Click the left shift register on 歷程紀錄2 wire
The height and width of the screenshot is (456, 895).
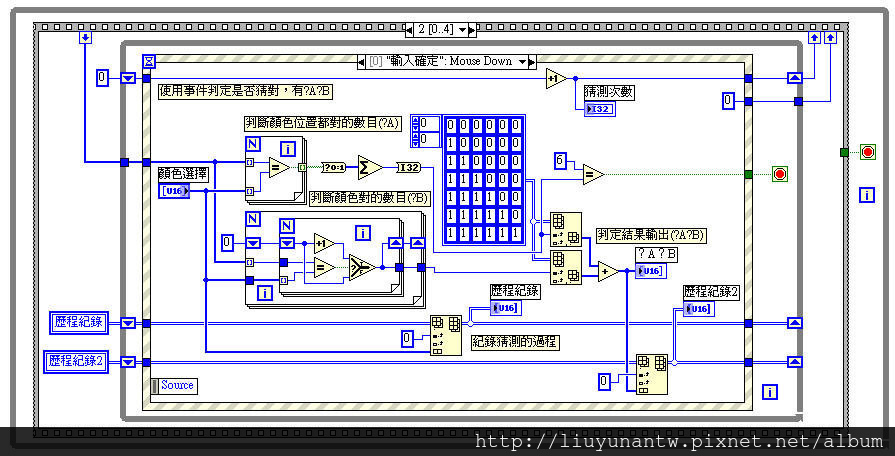tap(128, 362)
